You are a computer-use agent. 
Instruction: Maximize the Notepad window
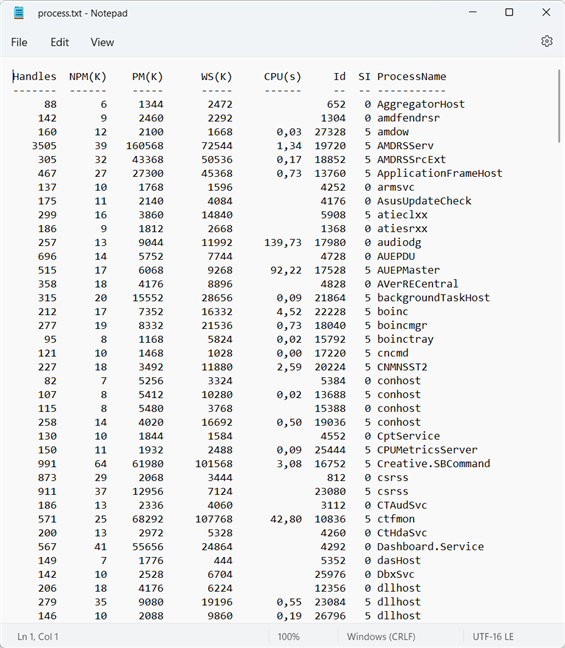point(509,12)
